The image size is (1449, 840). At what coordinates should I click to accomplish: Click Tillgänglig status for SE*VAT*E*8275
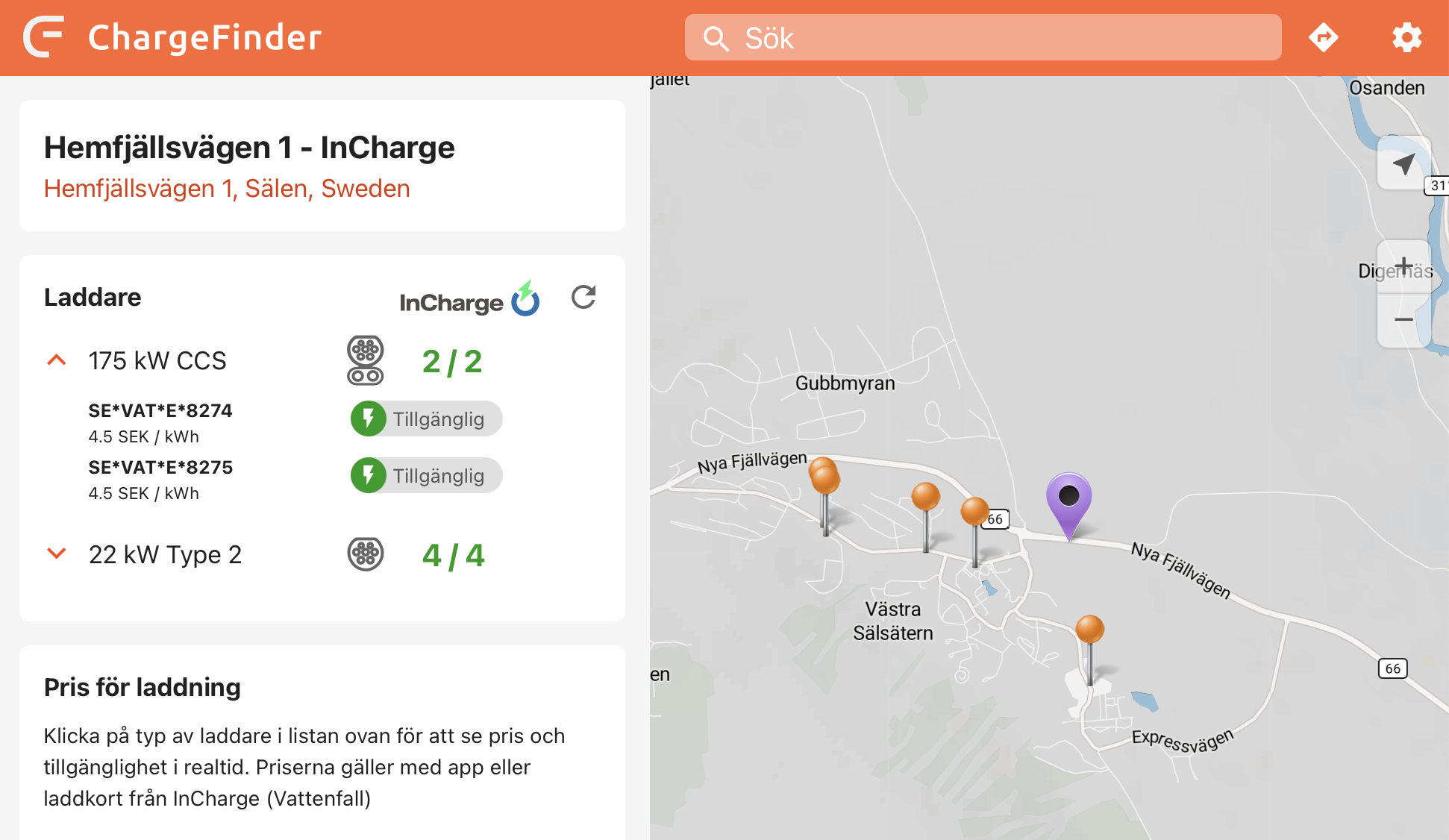(426, 476)
